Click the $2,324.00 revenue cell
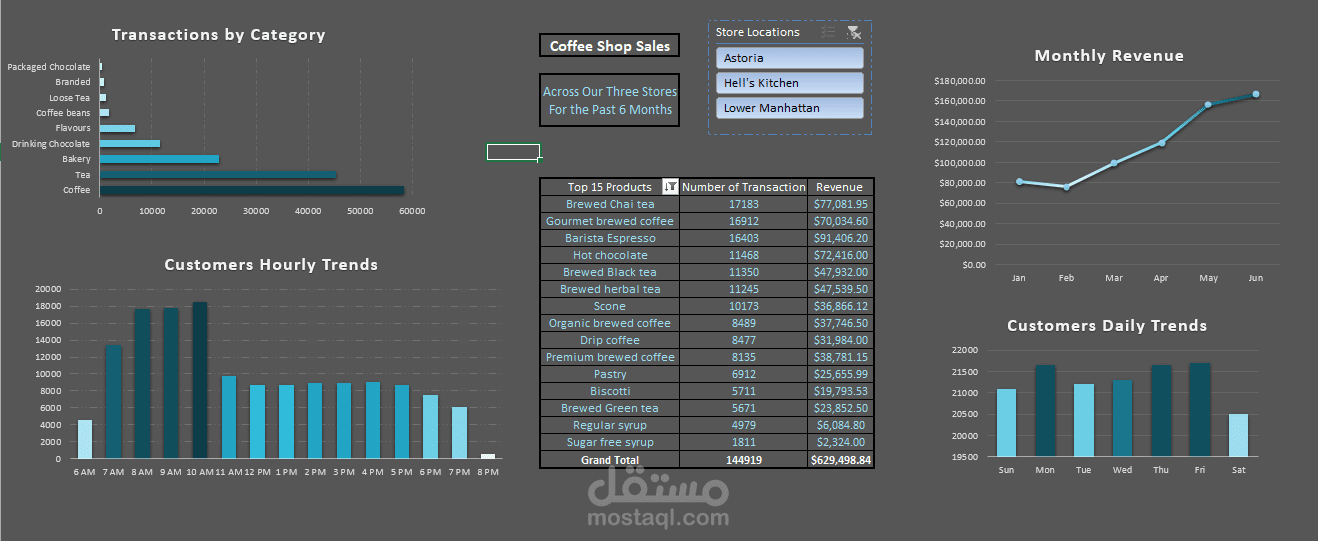The image size is (1318, 541). [840, 442]
